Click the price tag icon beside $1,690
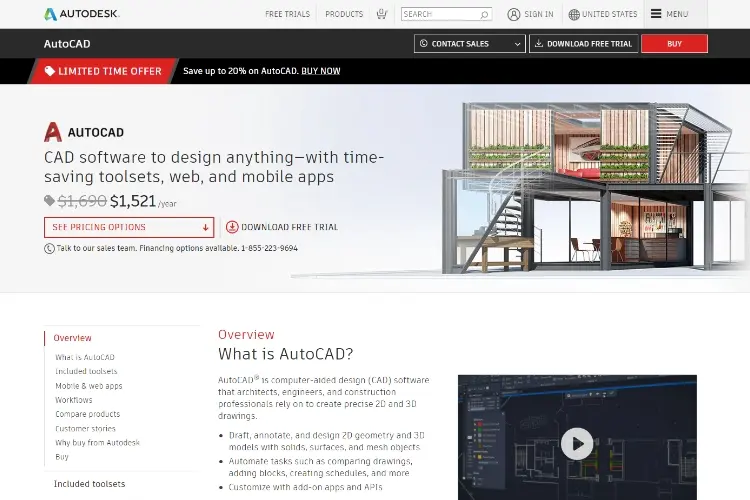 pyautogui.click(x=49, y=200)
